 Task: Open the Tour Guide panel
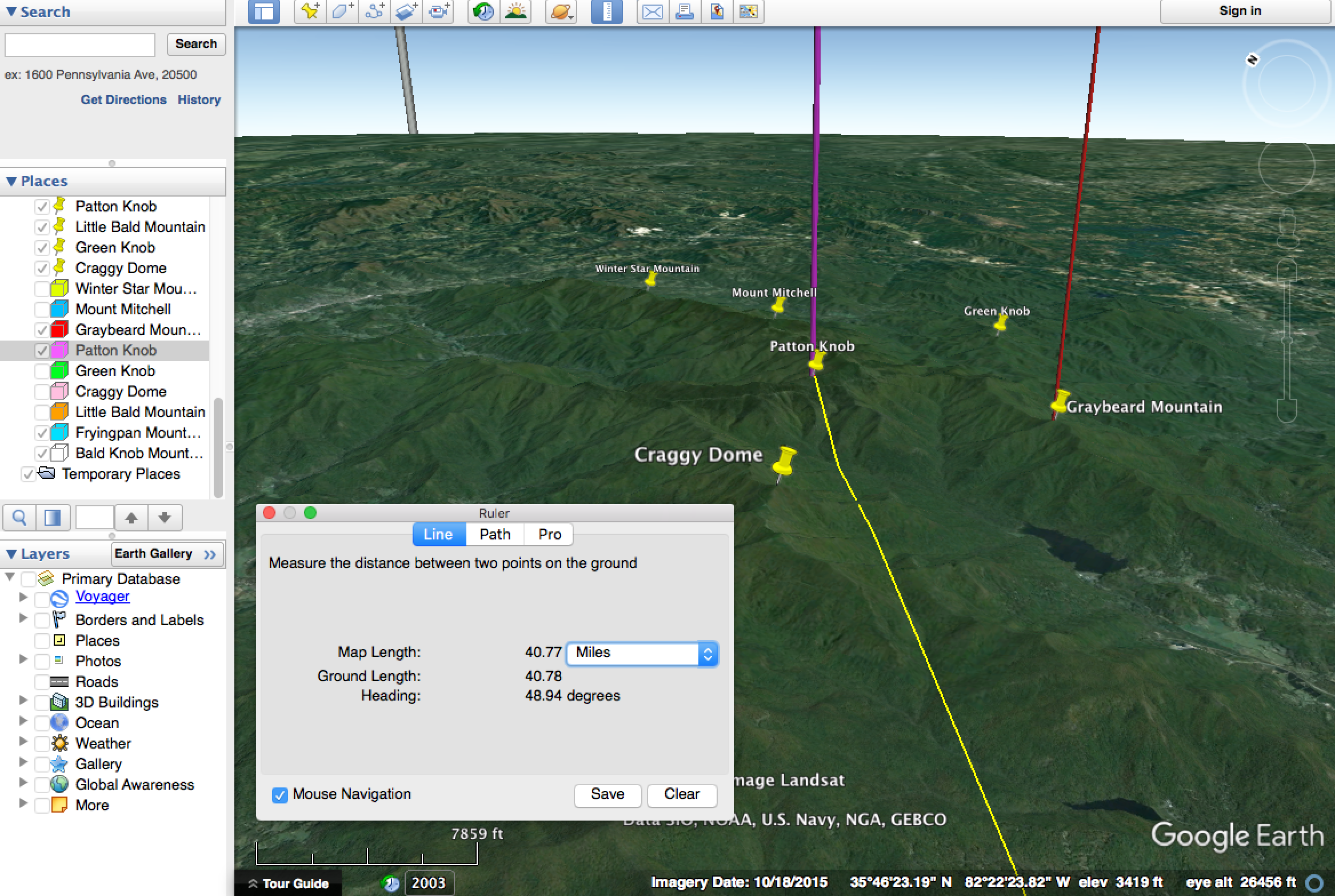click(289, 884)
